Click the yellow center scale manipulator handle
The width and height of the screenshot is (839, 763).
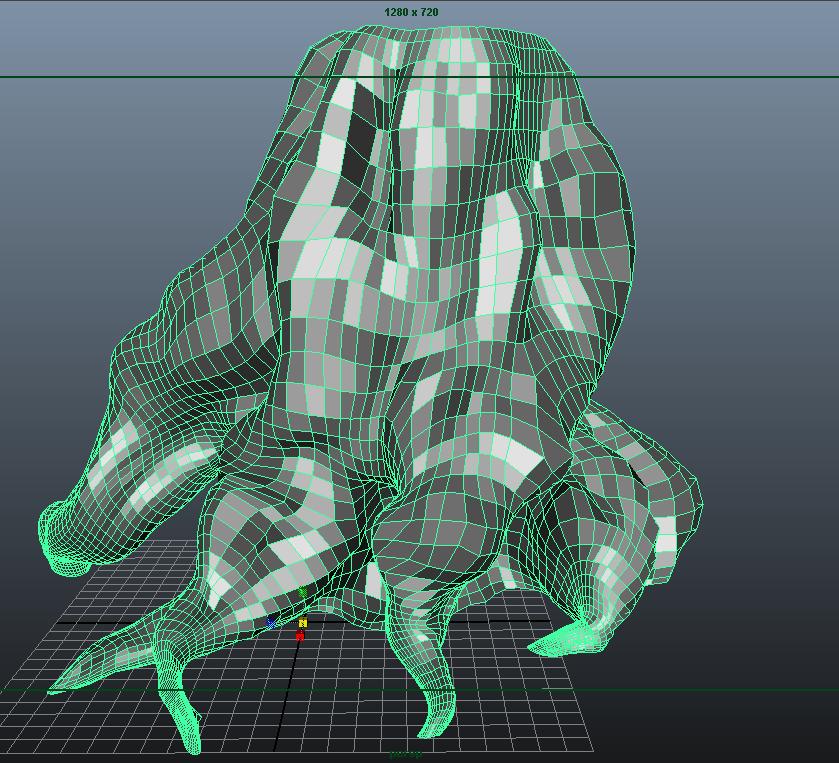(x=303, y=622)
